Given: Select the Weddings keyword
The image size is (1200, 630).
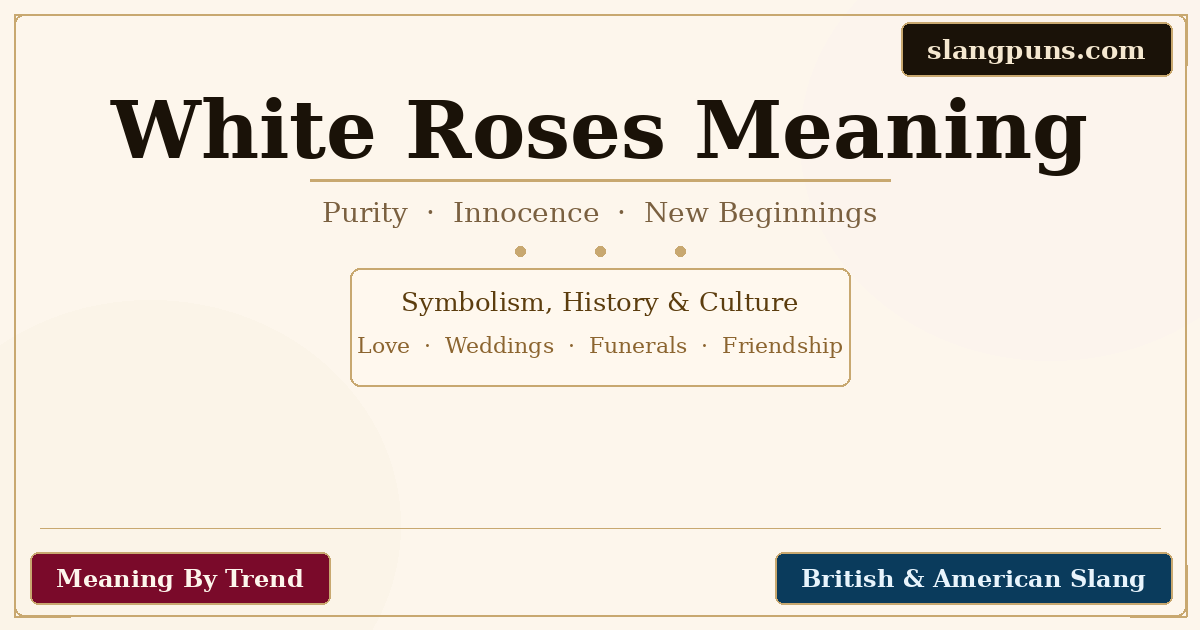Looking at the screenshot, I should [x=499, y=345].
